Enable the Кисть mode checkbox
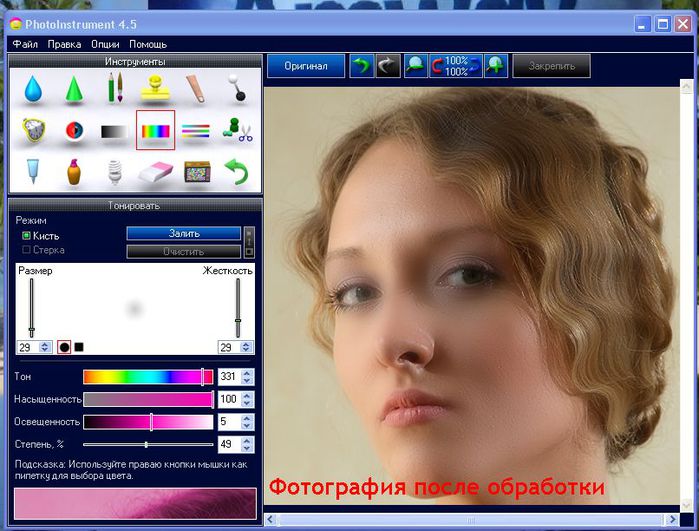Screen dimensions: 699x531 (26, 235)
